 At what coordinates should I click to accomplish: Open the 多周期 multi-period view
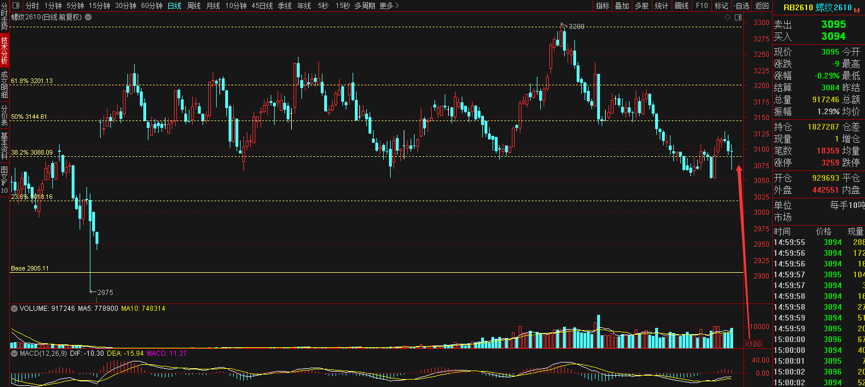tap(365, 6)
